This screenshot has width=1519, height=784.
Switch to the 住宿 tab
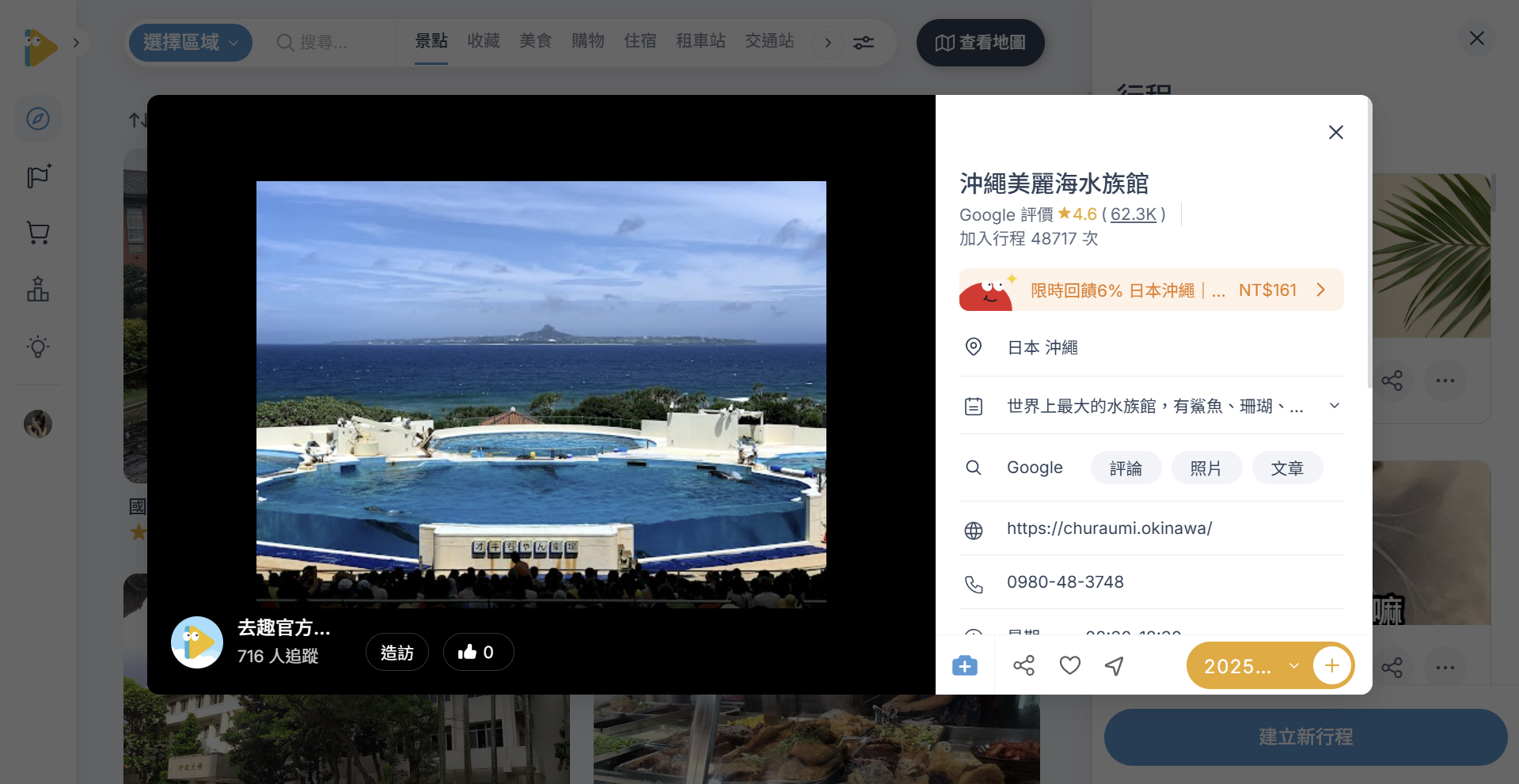tap(640, 41)
